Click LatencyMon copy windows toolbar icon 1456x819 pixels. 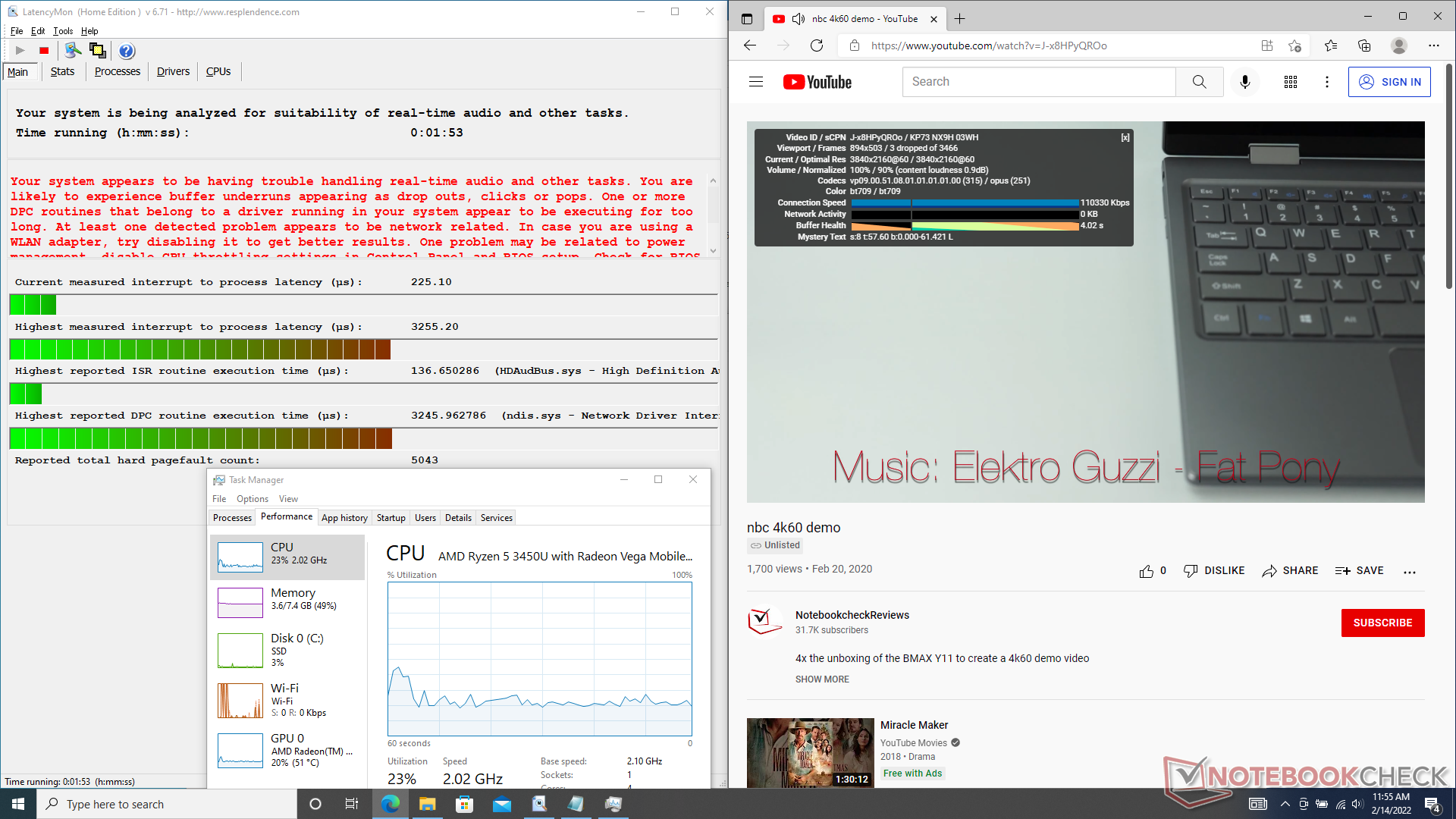[x=97, y=51]
